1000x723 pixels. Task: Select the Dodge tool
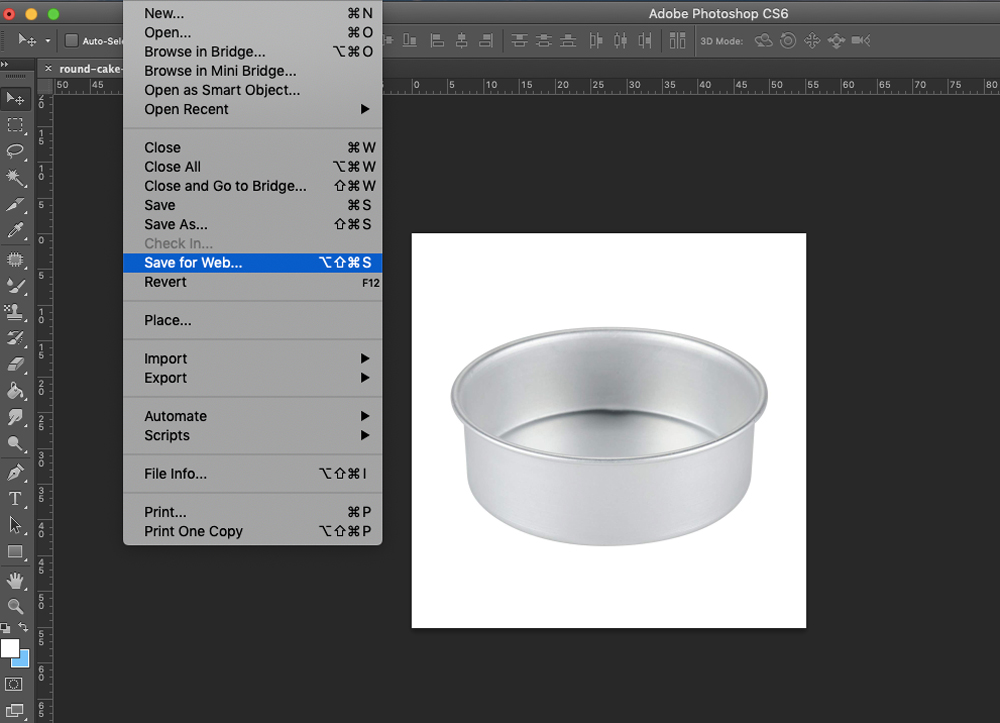[15, 444]
